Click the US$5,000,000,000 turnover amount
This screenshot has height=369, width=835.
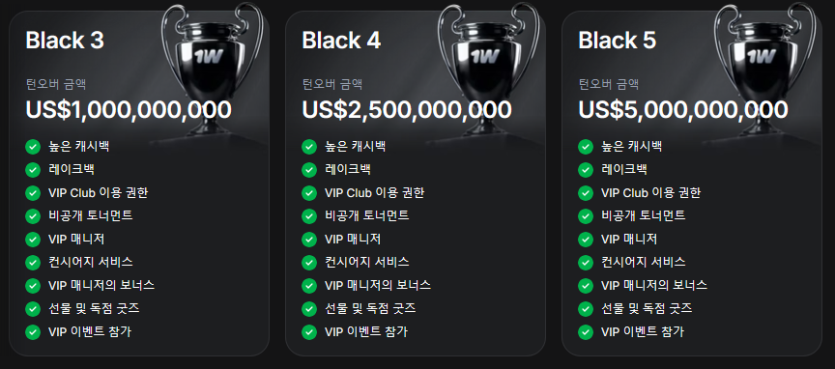point(683,110)
